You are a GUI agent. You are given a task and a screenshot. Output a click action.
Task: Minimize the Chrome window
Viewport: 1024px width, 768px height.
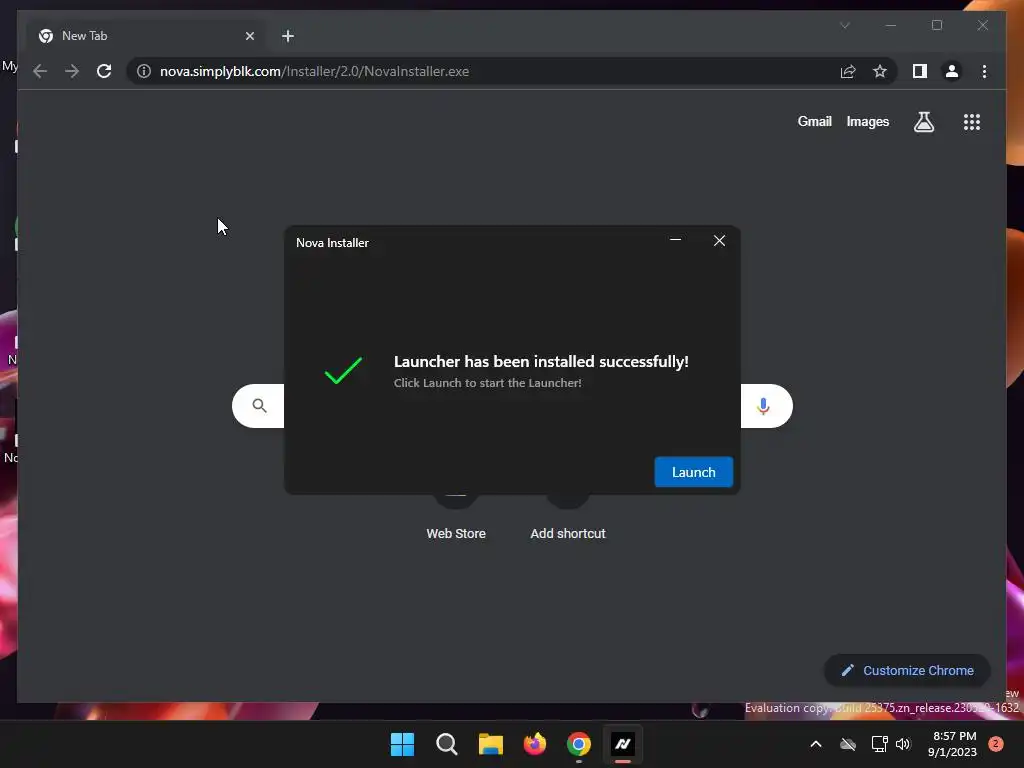pyautogui.click(x=890, y=25)
